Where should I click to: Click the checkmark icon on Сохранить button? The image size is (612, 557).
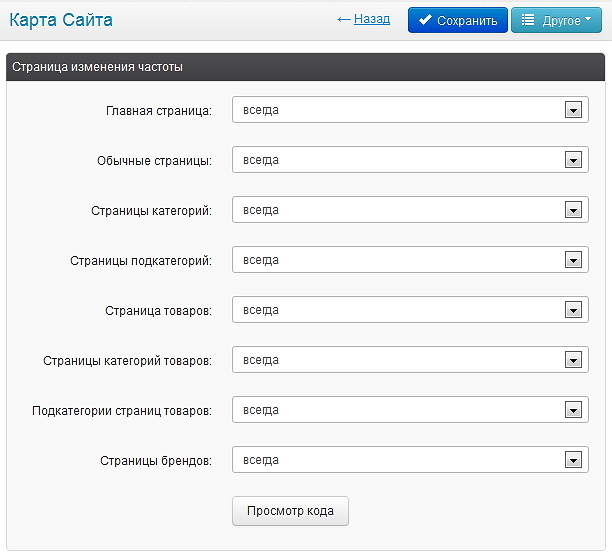coord(425,20)
